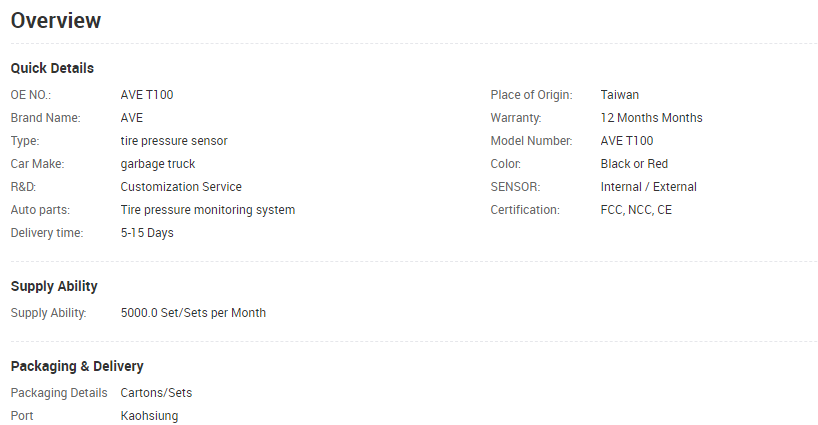
Task: Select the Tire pressure monitoring system text
Action: [208, 210]
